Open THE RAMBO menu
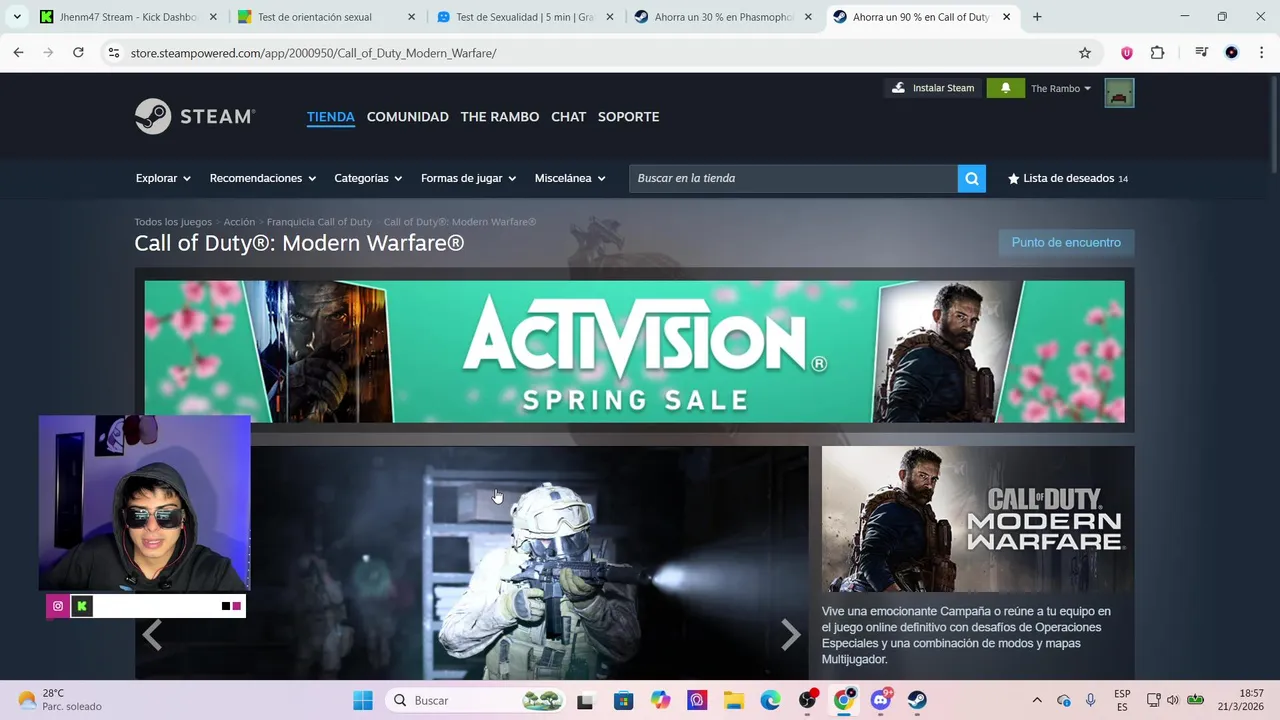 click(499, 117)
